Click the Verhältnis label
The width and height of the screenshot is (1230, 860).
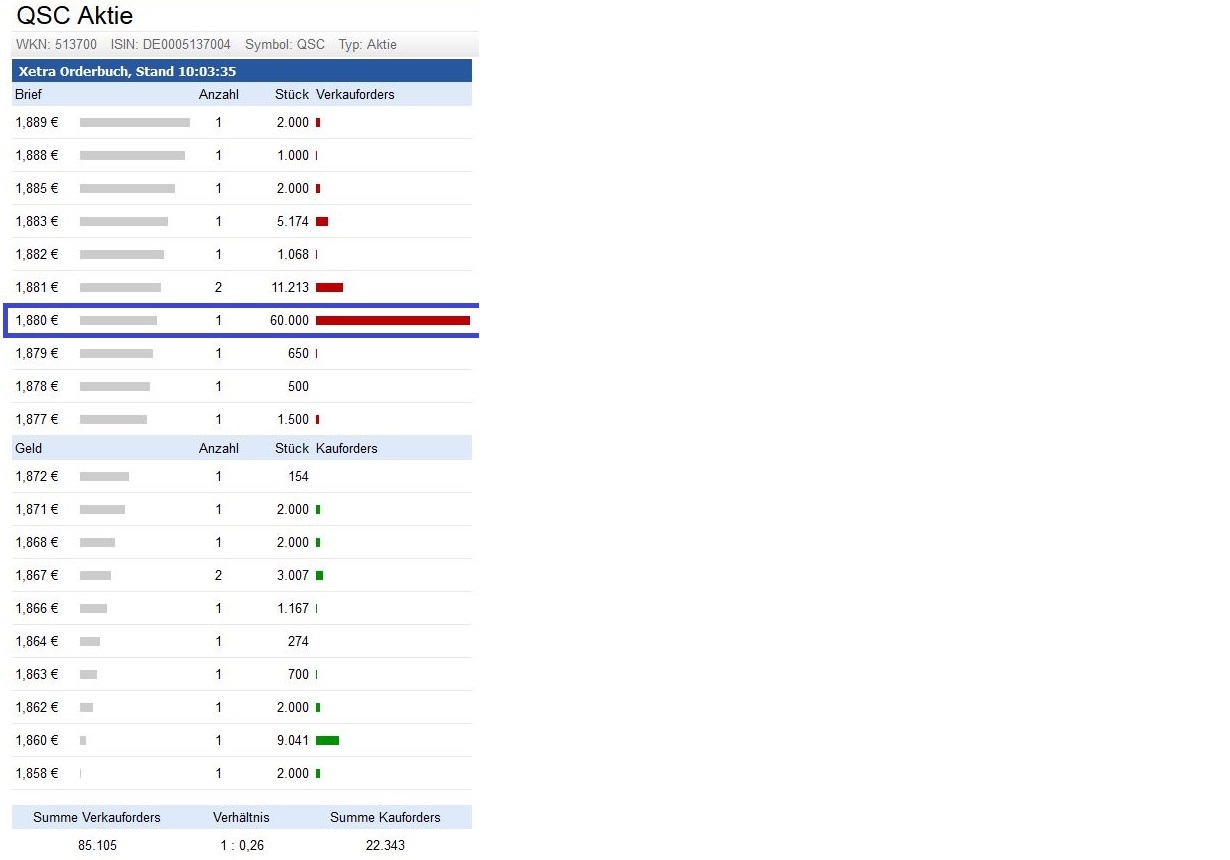[241, 818]
